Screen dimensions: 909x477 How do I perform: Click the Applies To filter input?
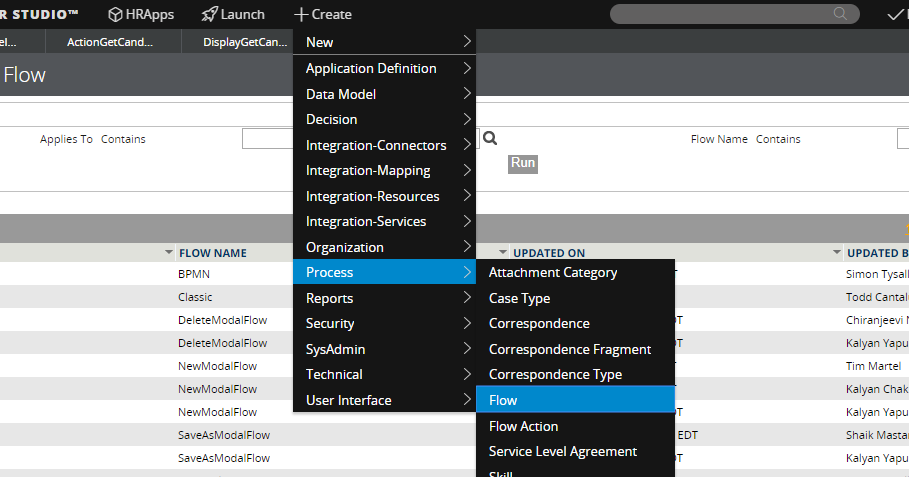[268, 139]
